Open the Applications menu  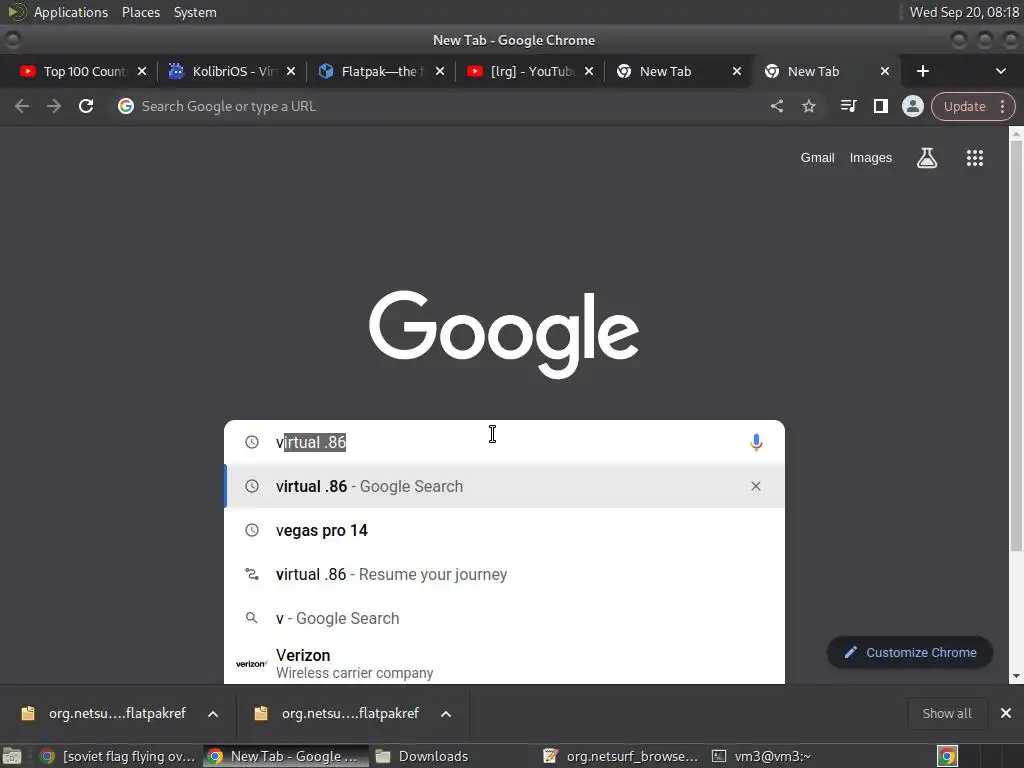click(71, 12)
